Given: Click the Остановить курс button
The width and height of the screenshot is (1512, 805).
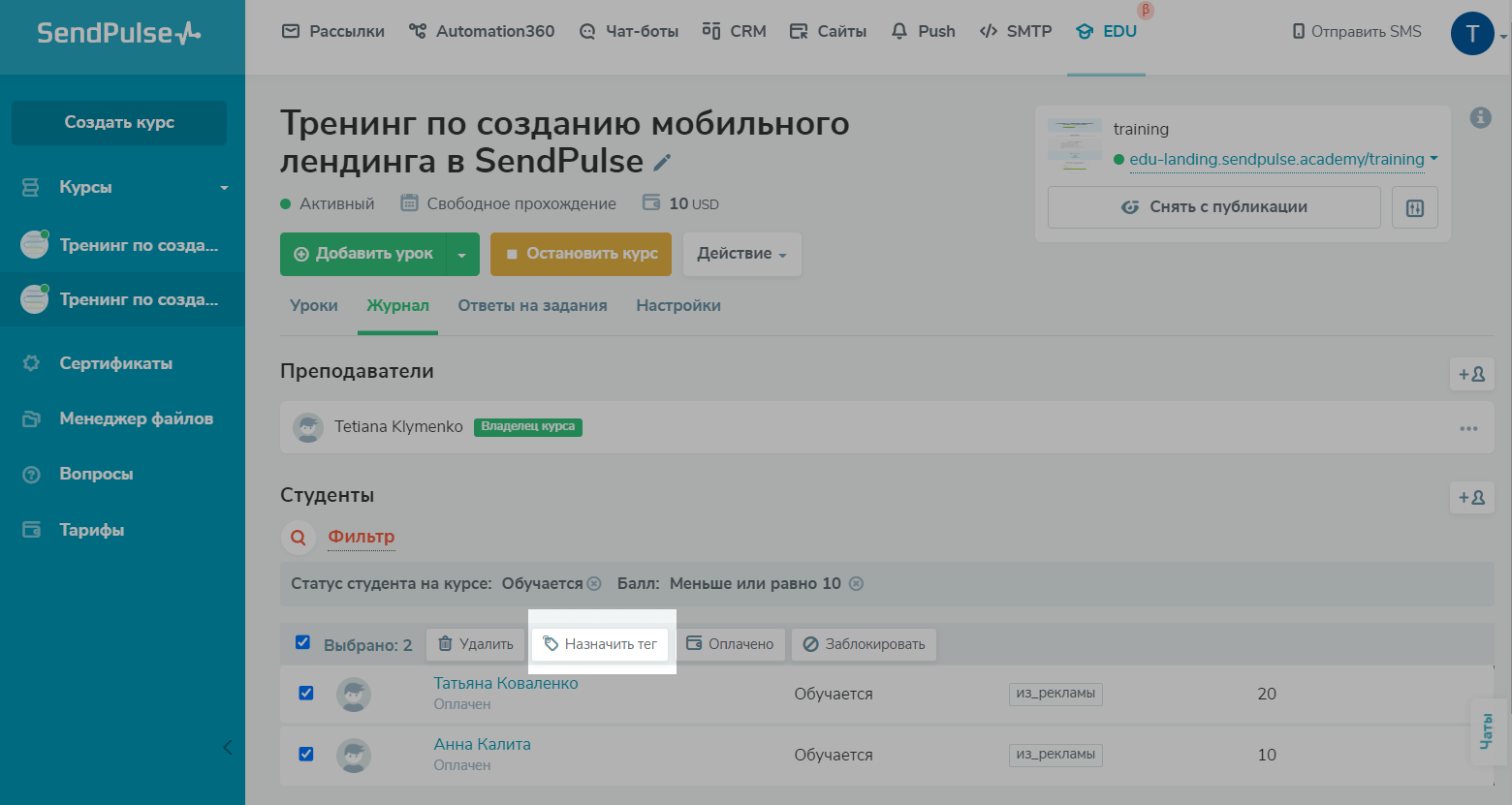Looking at the screenshot, I should tap(581, 254).
